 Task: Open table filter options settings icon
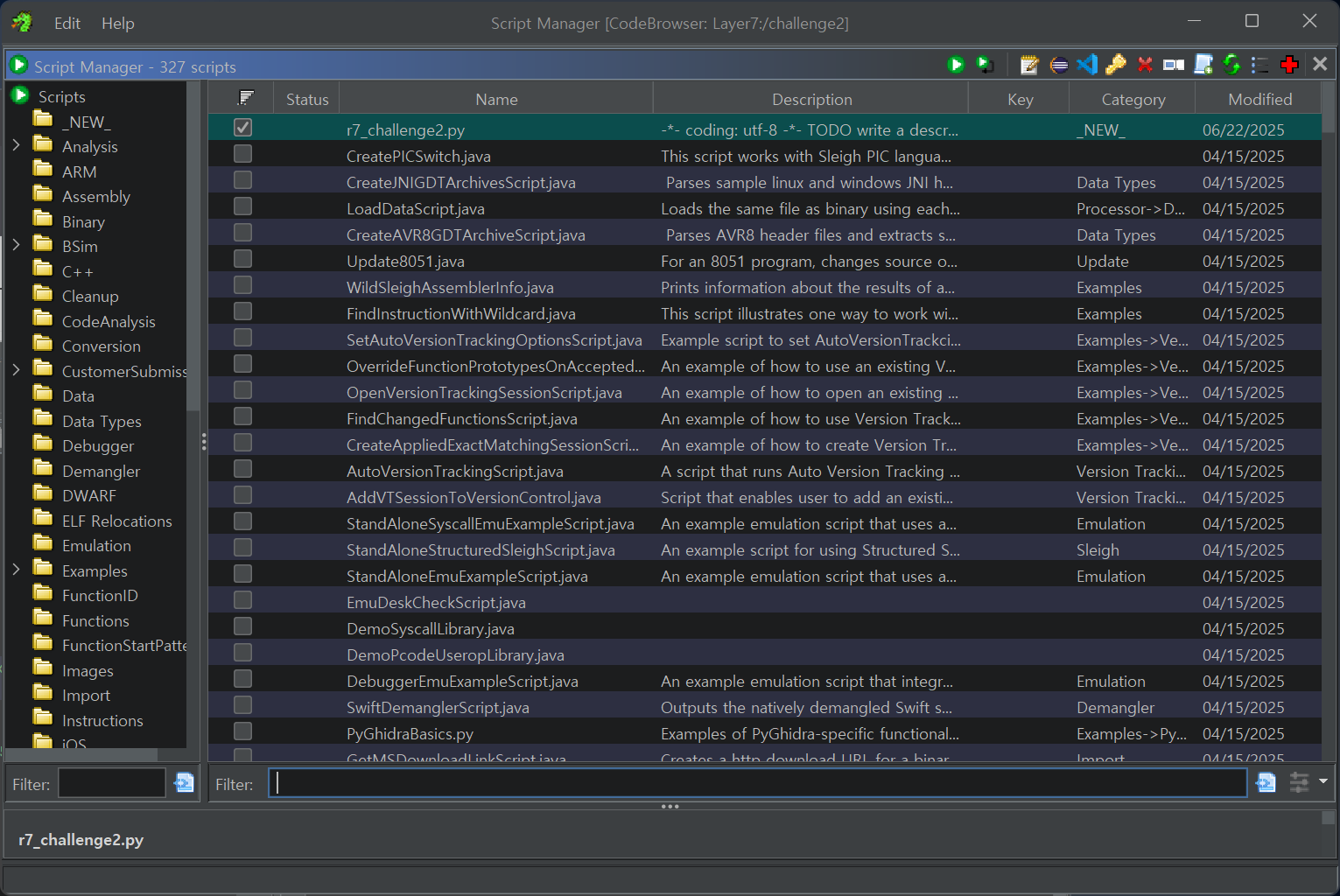tap(1300, 782)
